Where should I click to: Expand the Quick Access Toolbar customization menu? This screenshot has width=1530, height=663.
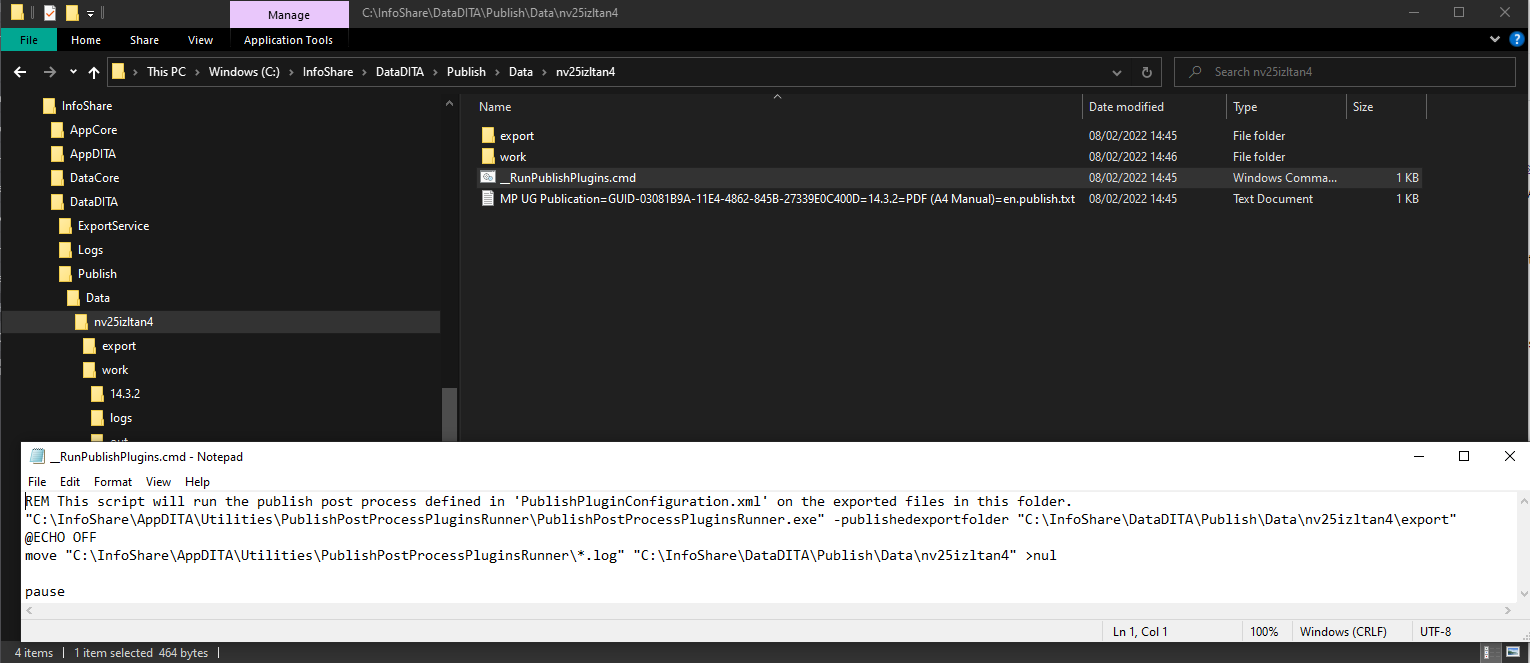click(x=90, y=13)
